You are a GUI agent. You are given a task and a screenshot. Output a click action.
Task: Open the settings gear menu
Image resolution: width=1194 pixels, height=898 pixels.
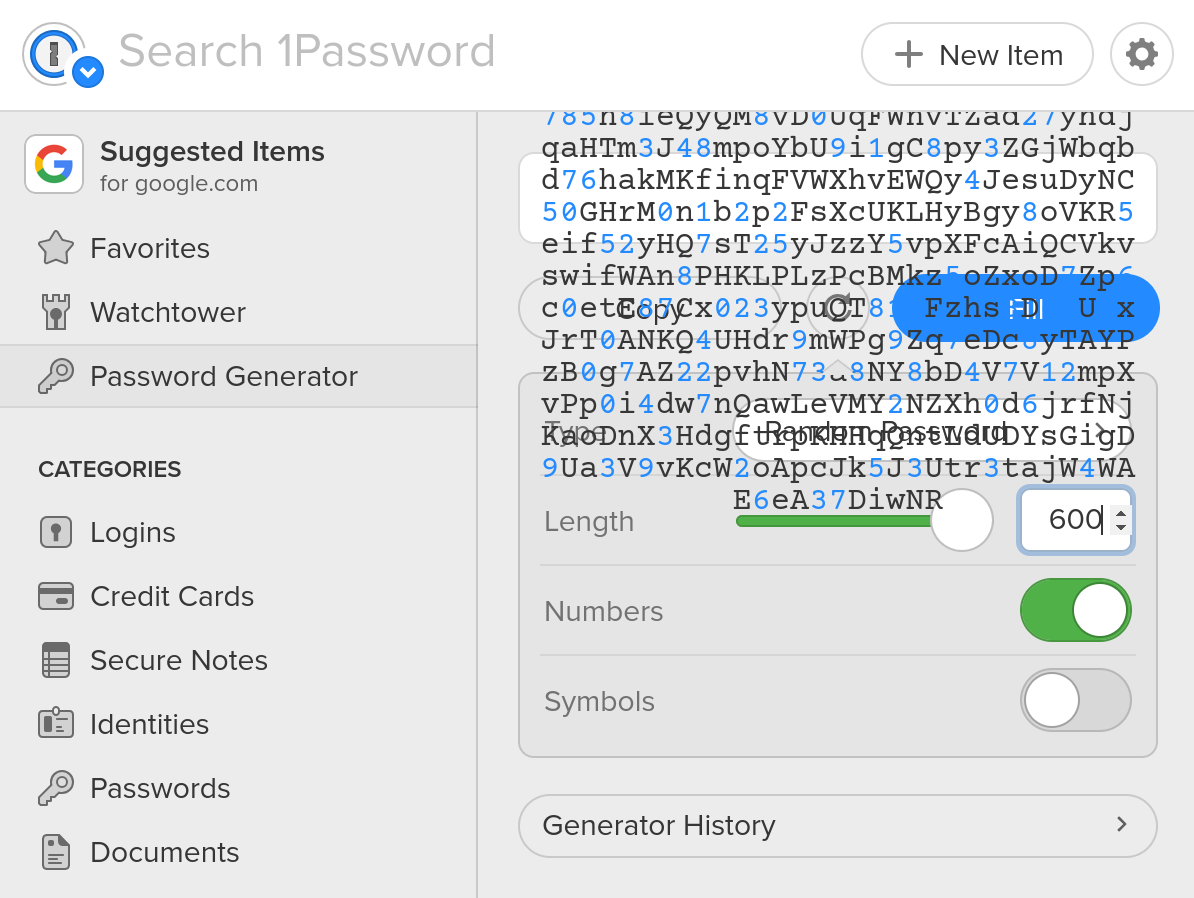coord(1141,54)
